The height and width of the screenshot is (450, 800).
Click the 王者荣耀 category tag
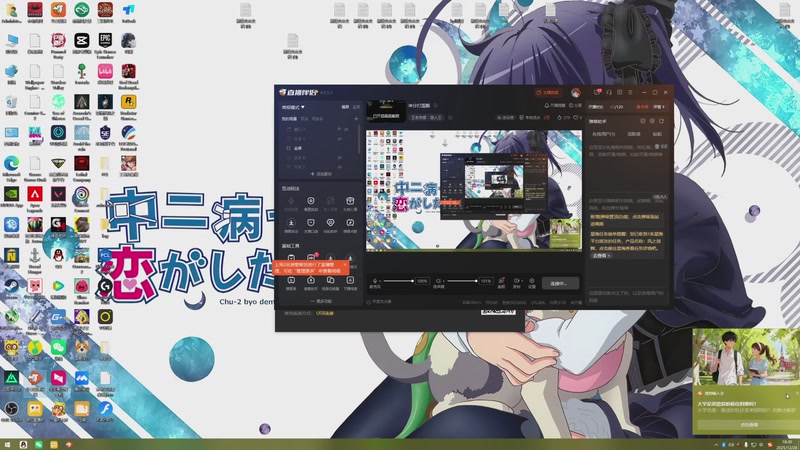[427, 117]
